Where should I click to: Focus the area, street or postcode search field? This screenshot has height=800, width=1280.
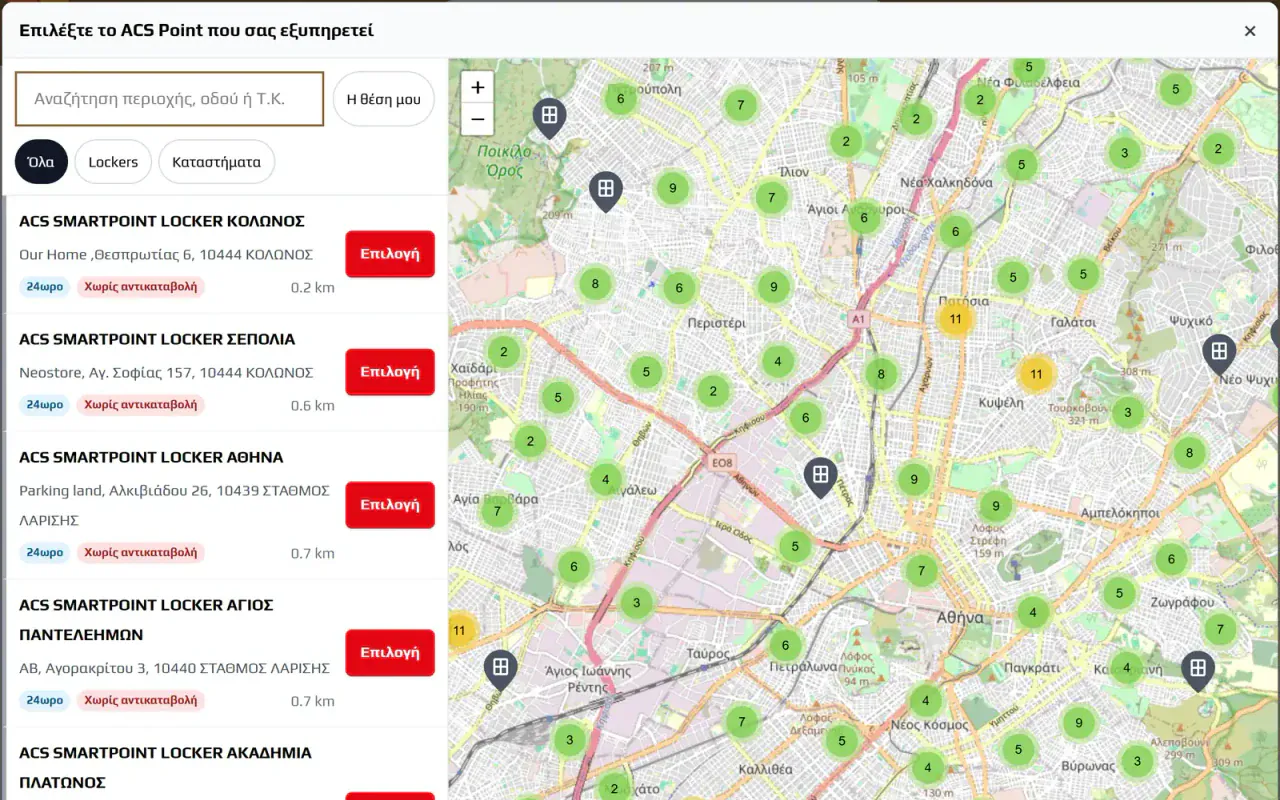[x=169, y=99]
